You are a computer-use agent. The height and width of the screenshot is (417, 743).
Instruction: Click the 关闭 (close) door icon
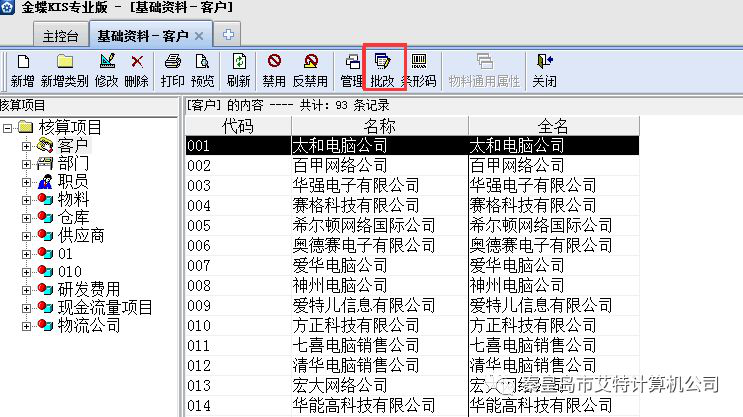[544, 62]
